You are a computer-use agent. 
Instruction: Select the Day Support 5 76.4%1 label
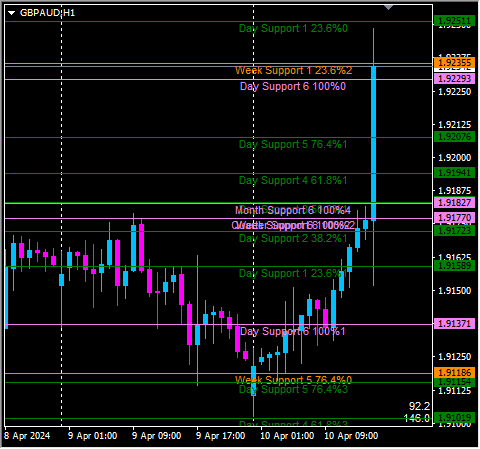pos(293,145)
